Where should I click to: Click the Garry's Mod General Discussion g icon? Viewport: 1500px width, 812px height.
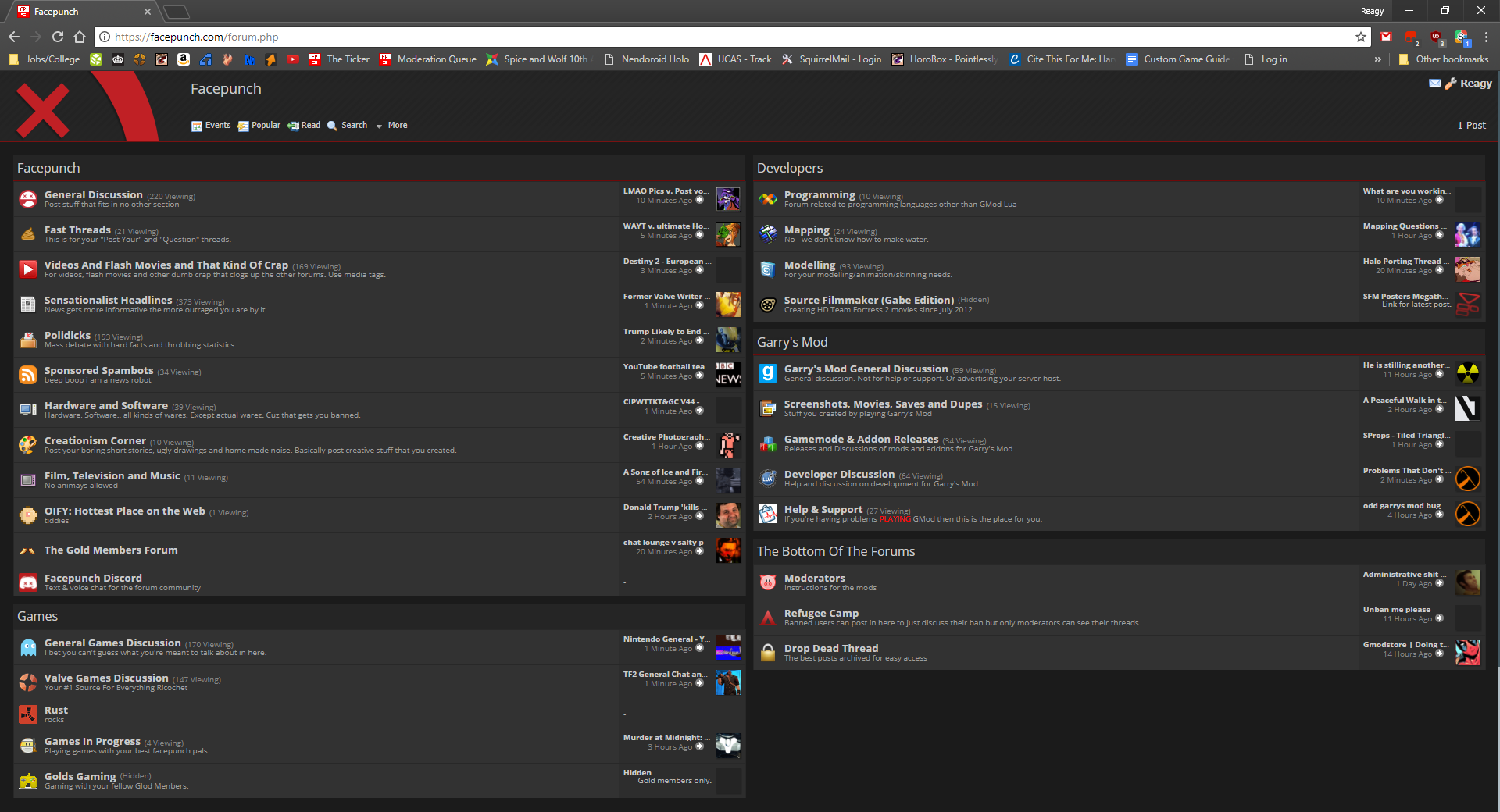768,373
